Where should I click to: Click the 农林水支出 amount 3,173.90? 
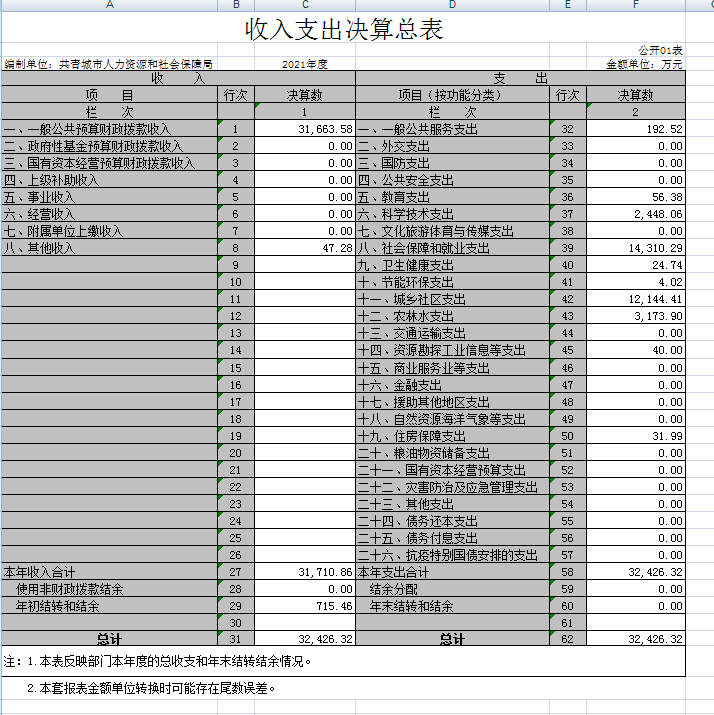click(636, 316)
